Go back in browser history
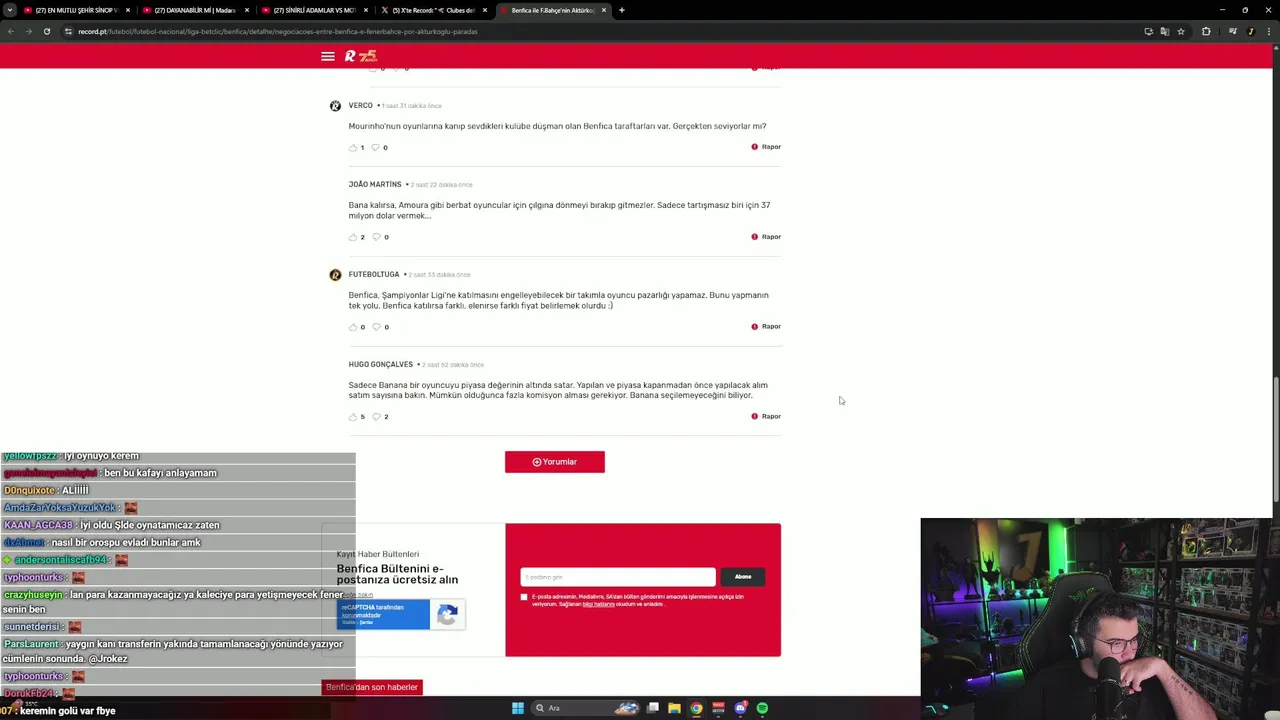Viewport: 1280px width, 720px height. coord(10,31)
